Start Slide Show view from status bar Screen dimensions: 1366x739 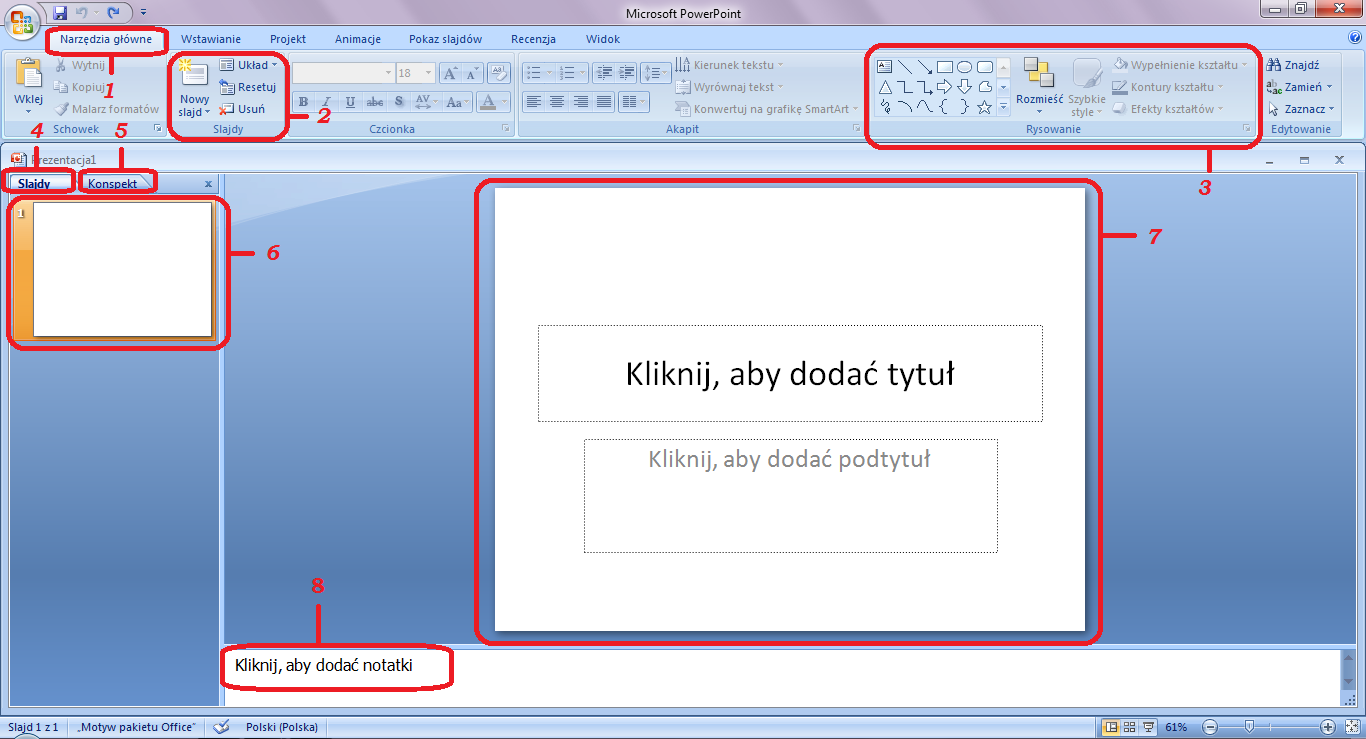pyautogui.click(x=1148, y=727)
